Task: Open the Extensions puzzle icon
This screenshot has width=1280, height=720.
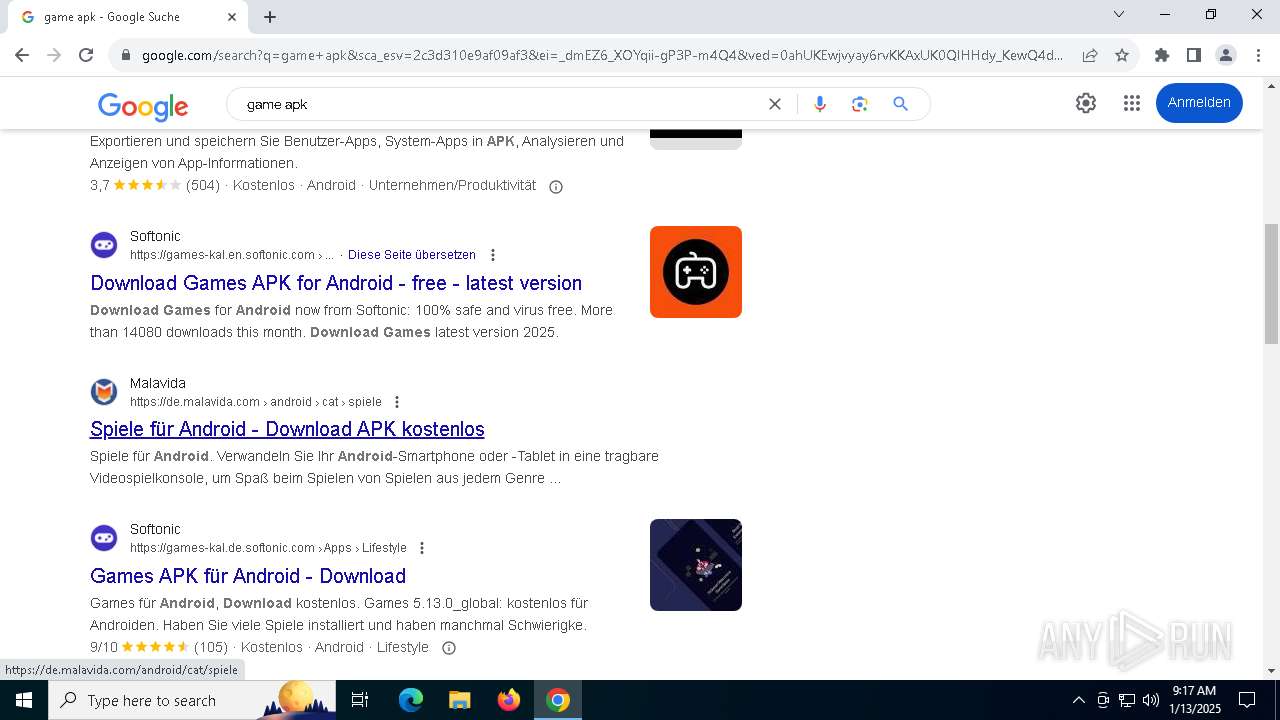Action: [x=1161, y=55]
